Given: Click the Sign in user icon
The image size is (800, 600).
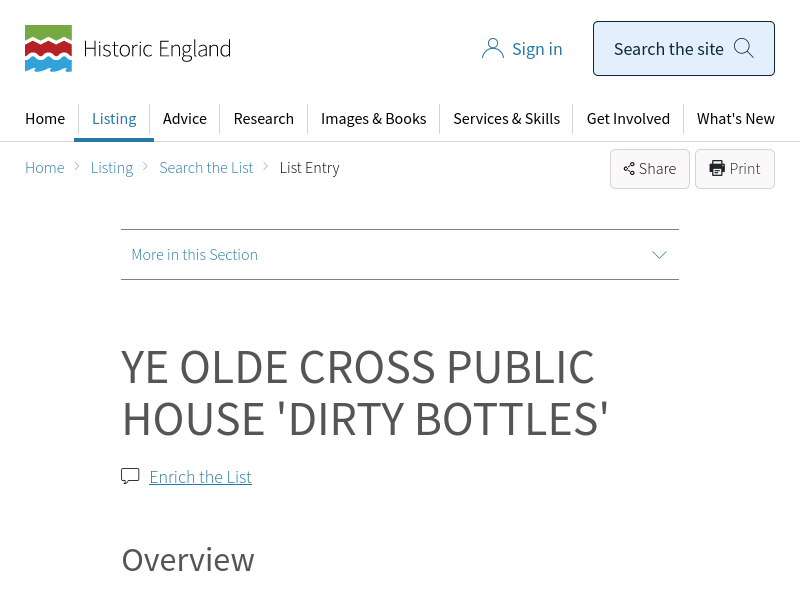Looking at the screenshot, I should click(492, 49).
